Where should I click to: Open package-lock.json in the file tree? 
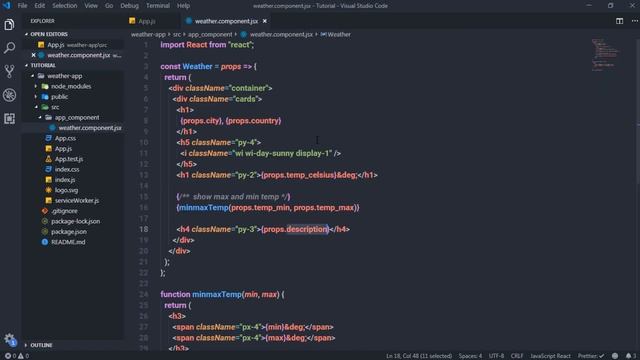pos(73,221)
